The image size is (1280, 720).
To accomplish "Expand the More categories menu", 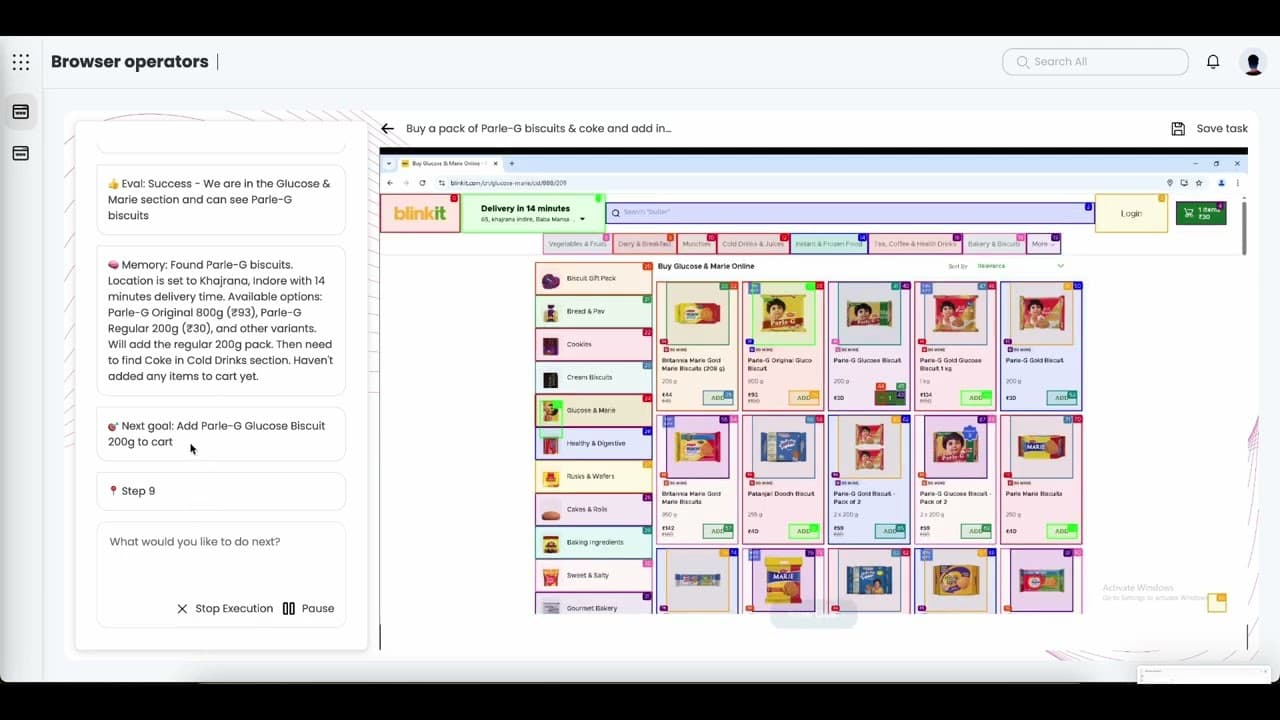I will click(1041, 243).
